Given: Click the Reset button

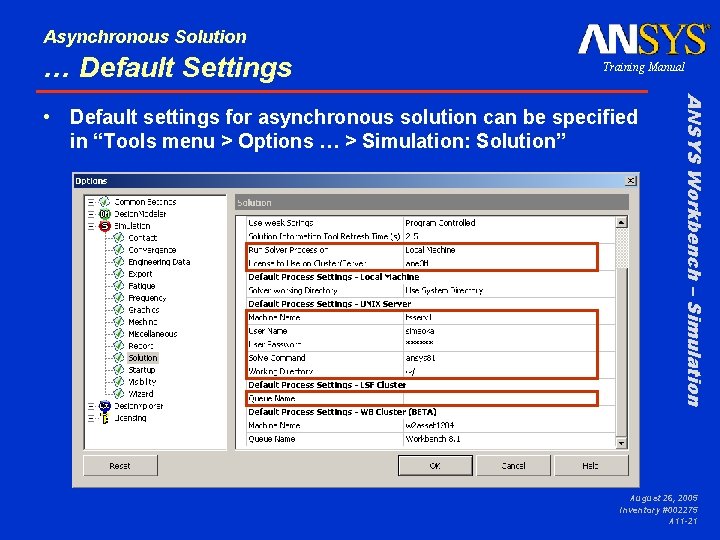Looking at the screenshot, I should [x=120, y=466].
